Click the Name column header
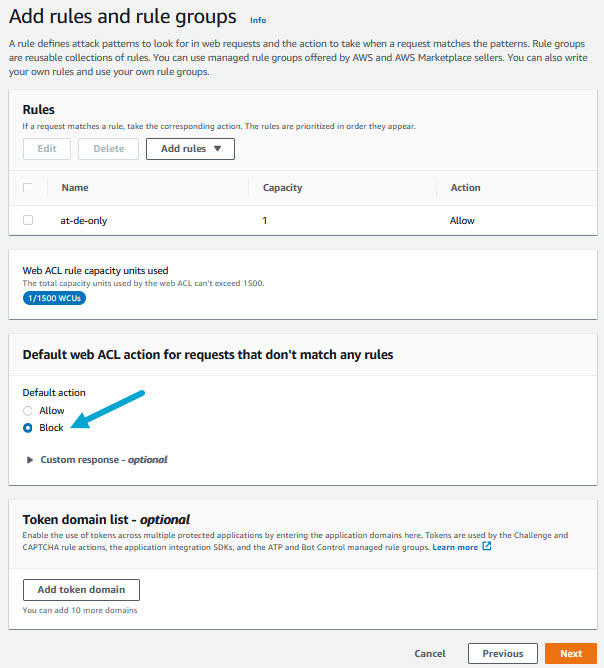The image size is (604, 668). 75,188
